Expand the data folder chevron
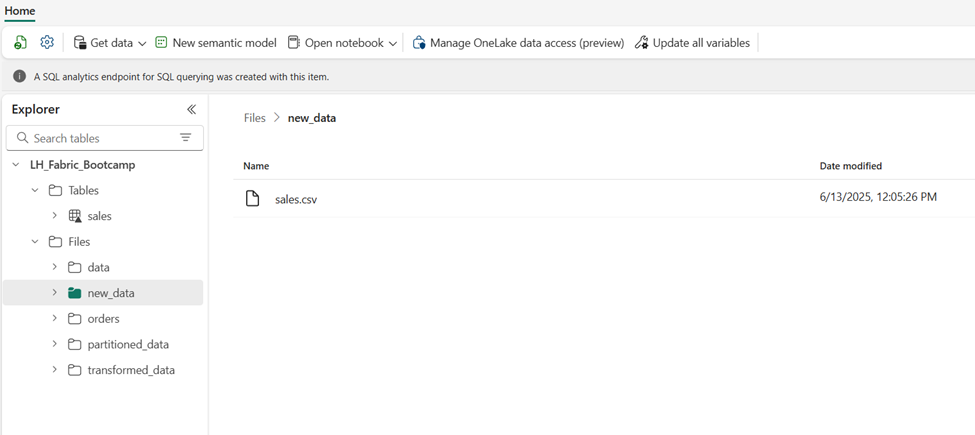This screenshot has height=435, width=975. point(55,267)
